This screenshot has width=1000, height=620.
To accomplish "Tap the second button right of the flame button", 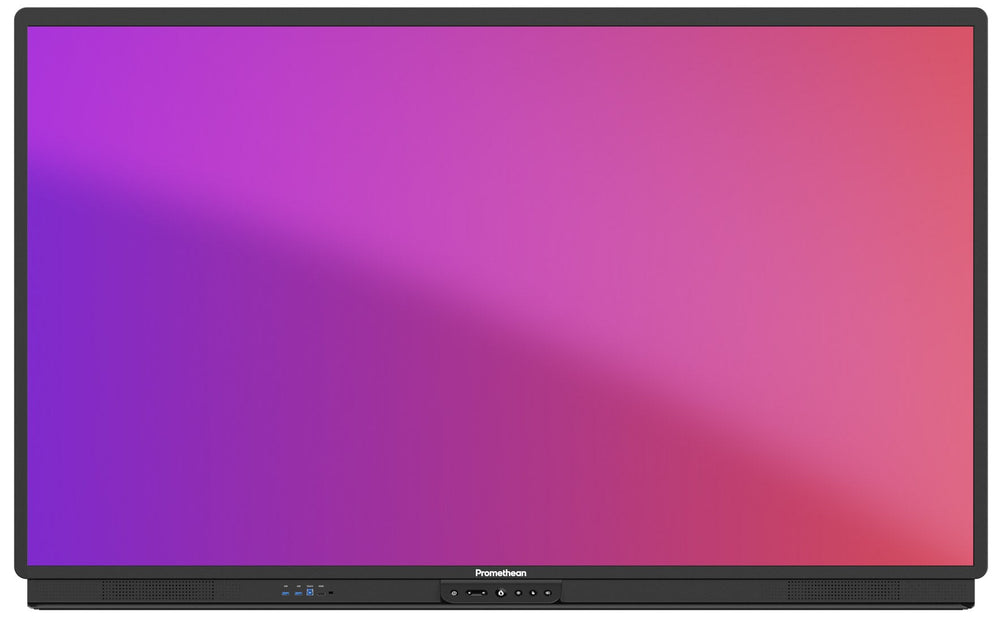I will [533, 593].
